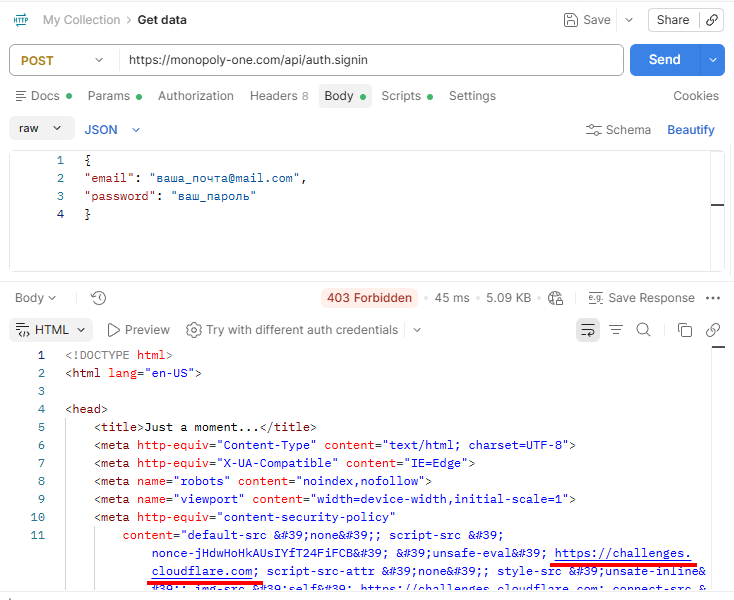This screenshot has width=734, height=600.
Task: Open the challenges.cloudflare.com link in response
Action: (x=623, y=554)
